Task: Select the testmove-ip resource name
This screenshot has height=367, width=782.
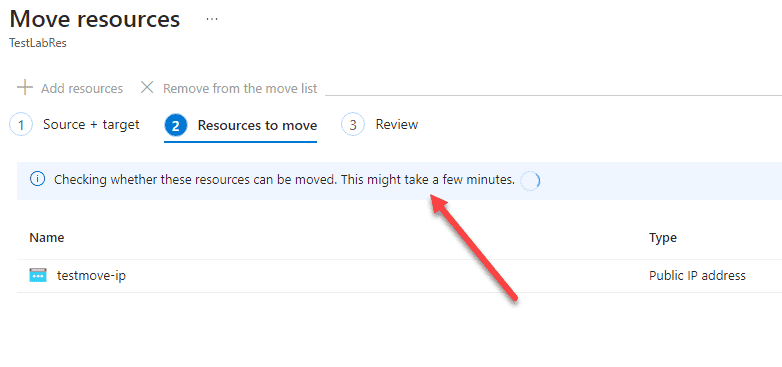Action: [91, 275]
